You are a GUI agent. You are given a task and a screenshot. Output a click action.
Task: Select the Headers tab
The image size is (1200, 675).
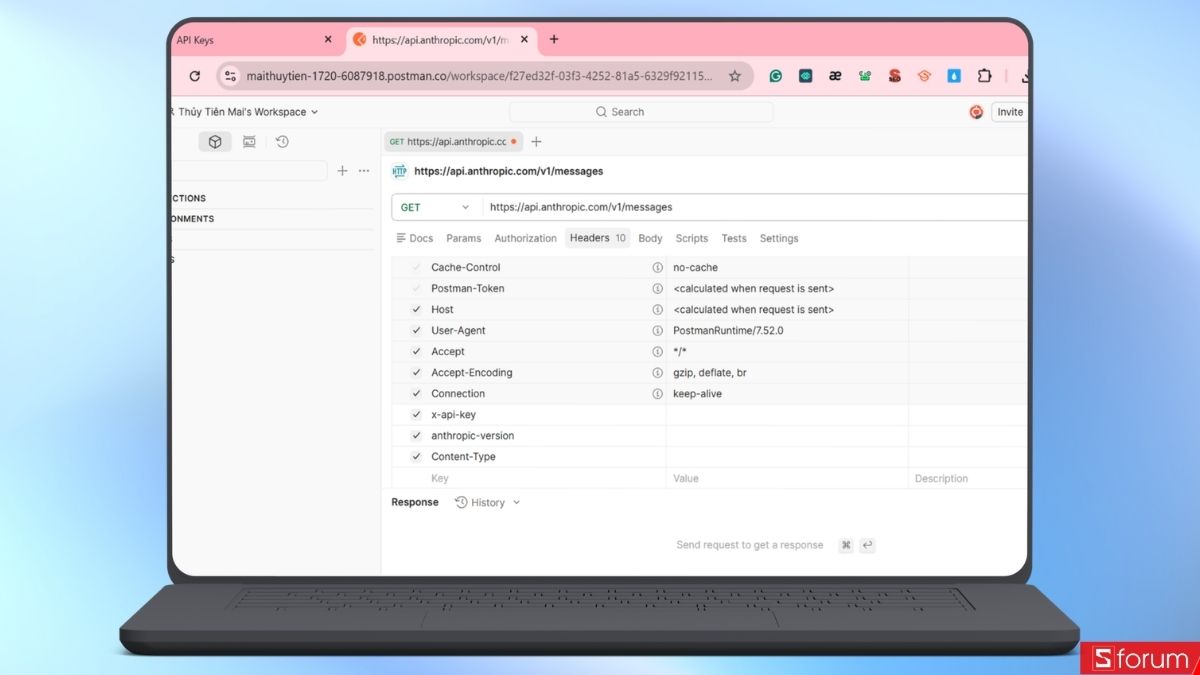point(598,238)
